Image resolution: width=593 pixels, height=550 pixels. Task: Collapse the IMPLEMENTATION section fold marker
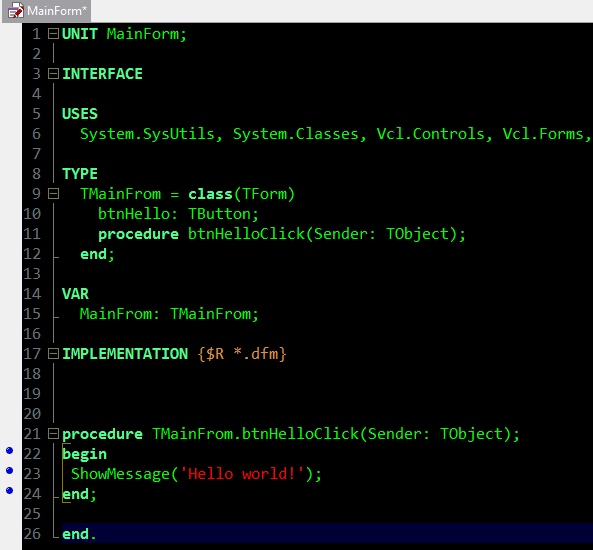pyautogui.click(x=53, y=354)
